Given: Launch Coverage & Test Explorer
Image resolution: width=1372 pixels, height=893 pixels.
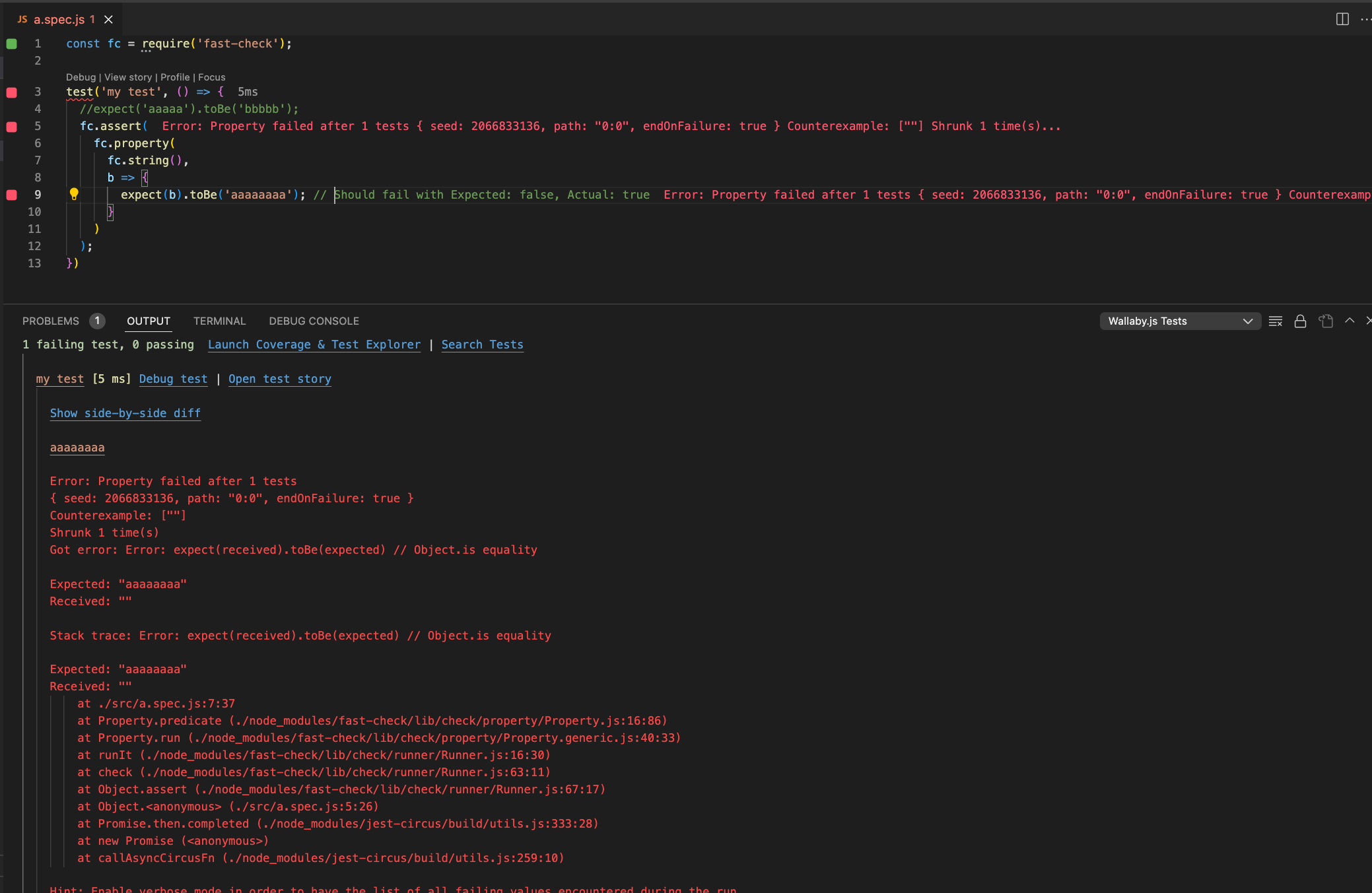Looking at the screenshot, I should [314, 345].
